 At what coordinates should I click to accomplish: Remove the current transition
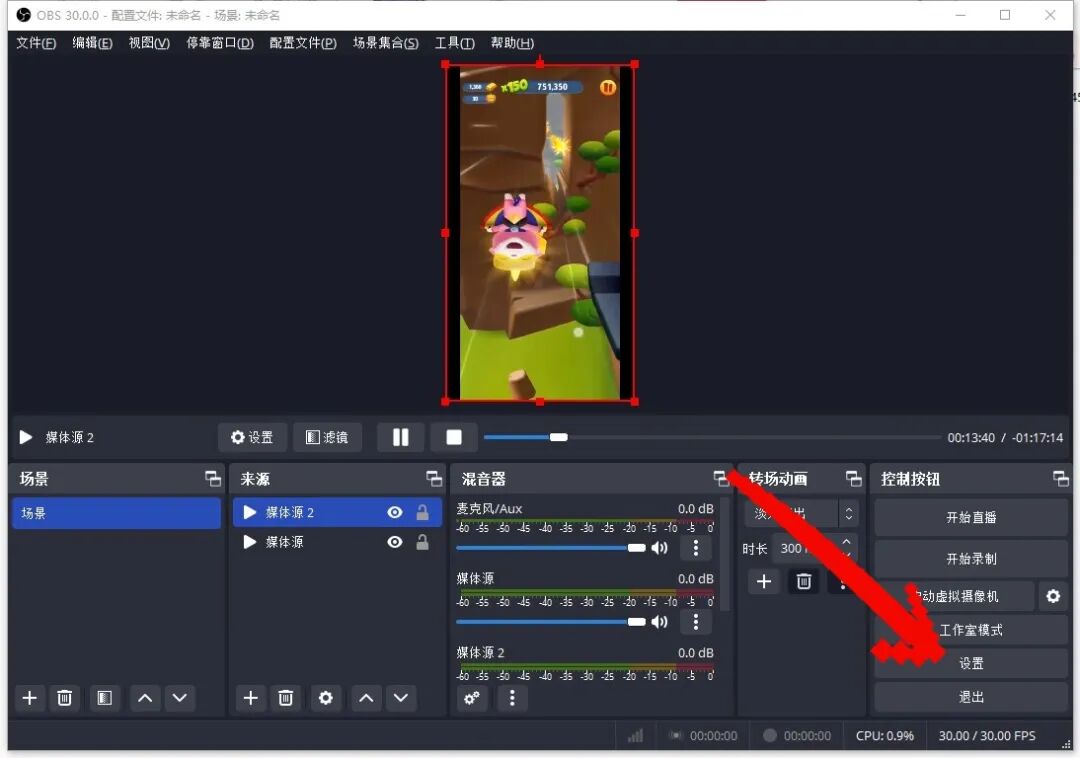pyautogui.click(x=803, y=582)
